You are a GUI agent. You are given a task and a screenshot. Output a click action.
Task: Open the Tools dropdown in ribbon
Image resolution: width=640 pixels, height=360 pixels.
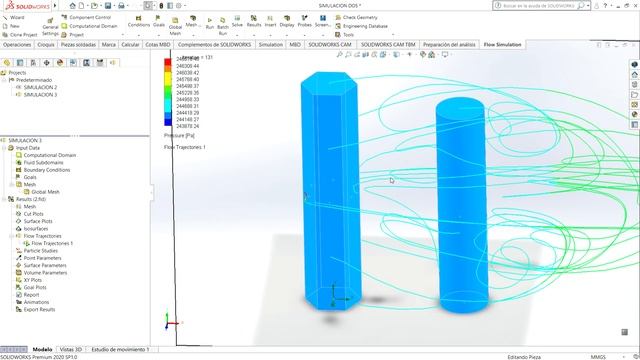(344, 35)
